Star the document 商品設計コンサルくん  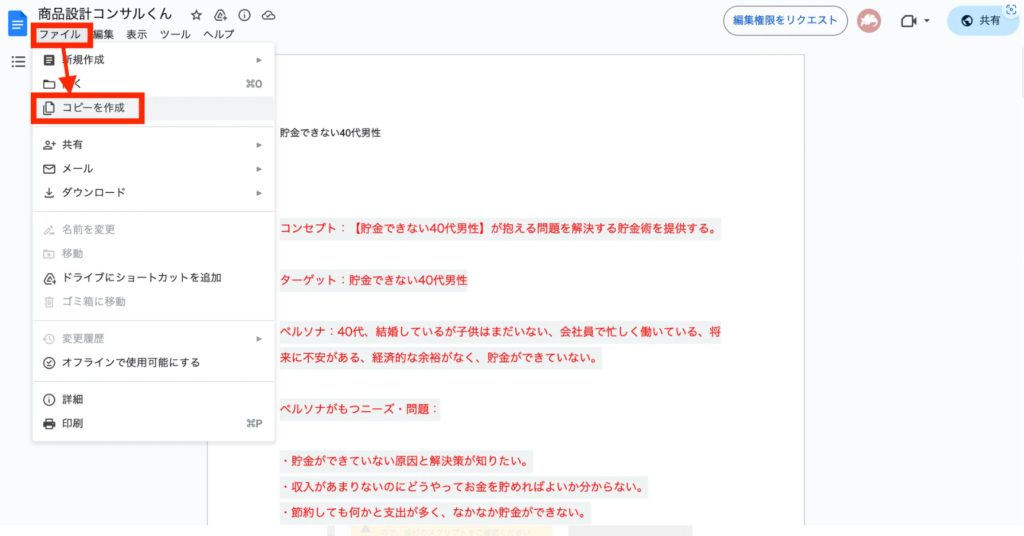coord(196,15)
